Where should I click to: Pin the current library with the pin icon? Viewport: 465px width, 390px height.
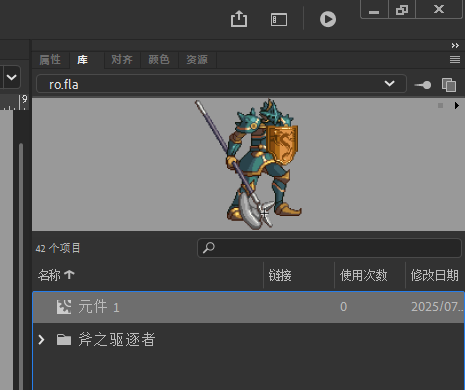[423, 85]
